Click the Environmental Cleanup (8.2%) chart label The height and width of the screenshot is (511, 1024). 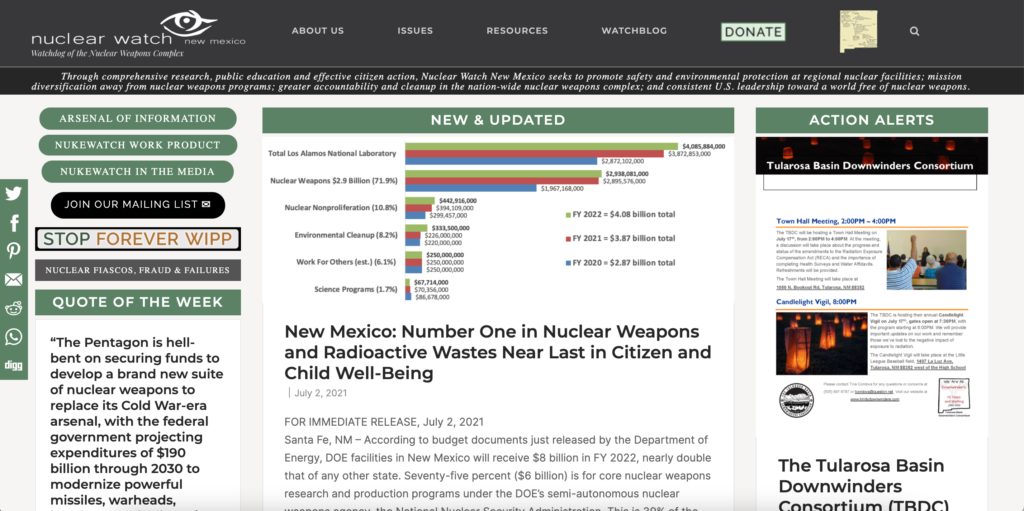point(345,235)
